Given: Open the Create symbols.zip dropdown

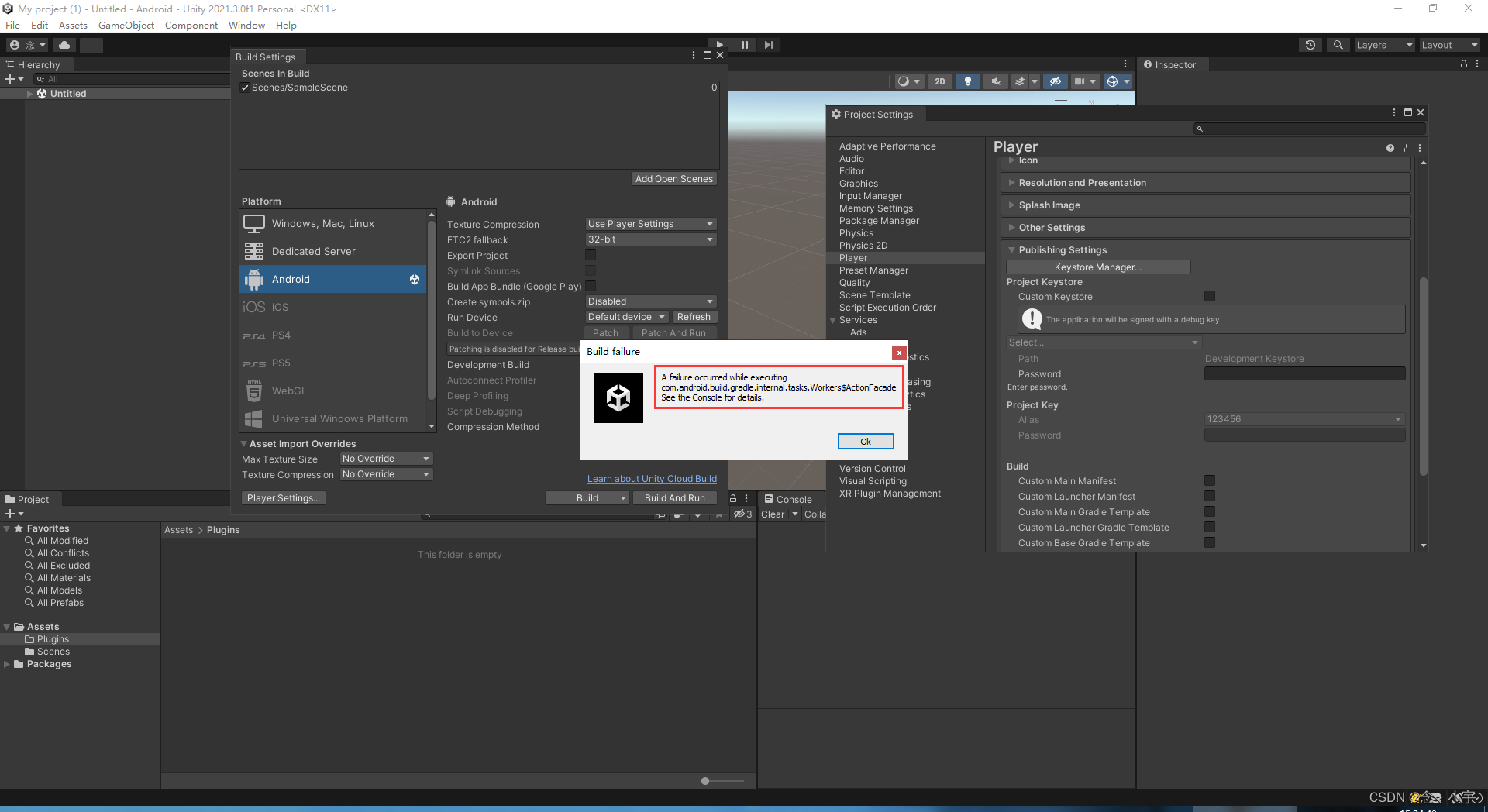Looking at the screenshot, I should pos(651,301).
